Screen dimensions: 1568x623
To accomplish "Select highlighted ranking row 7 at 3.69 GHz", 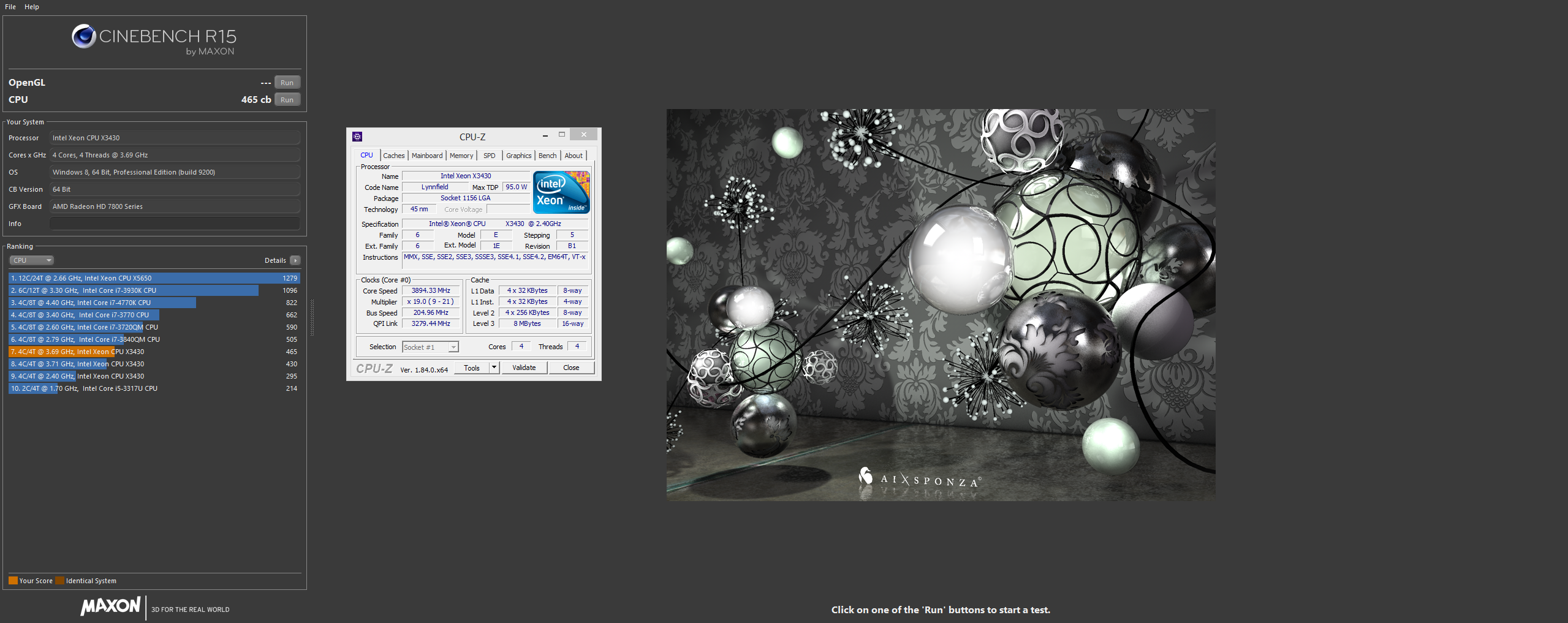I will click(x=154, y=352).
